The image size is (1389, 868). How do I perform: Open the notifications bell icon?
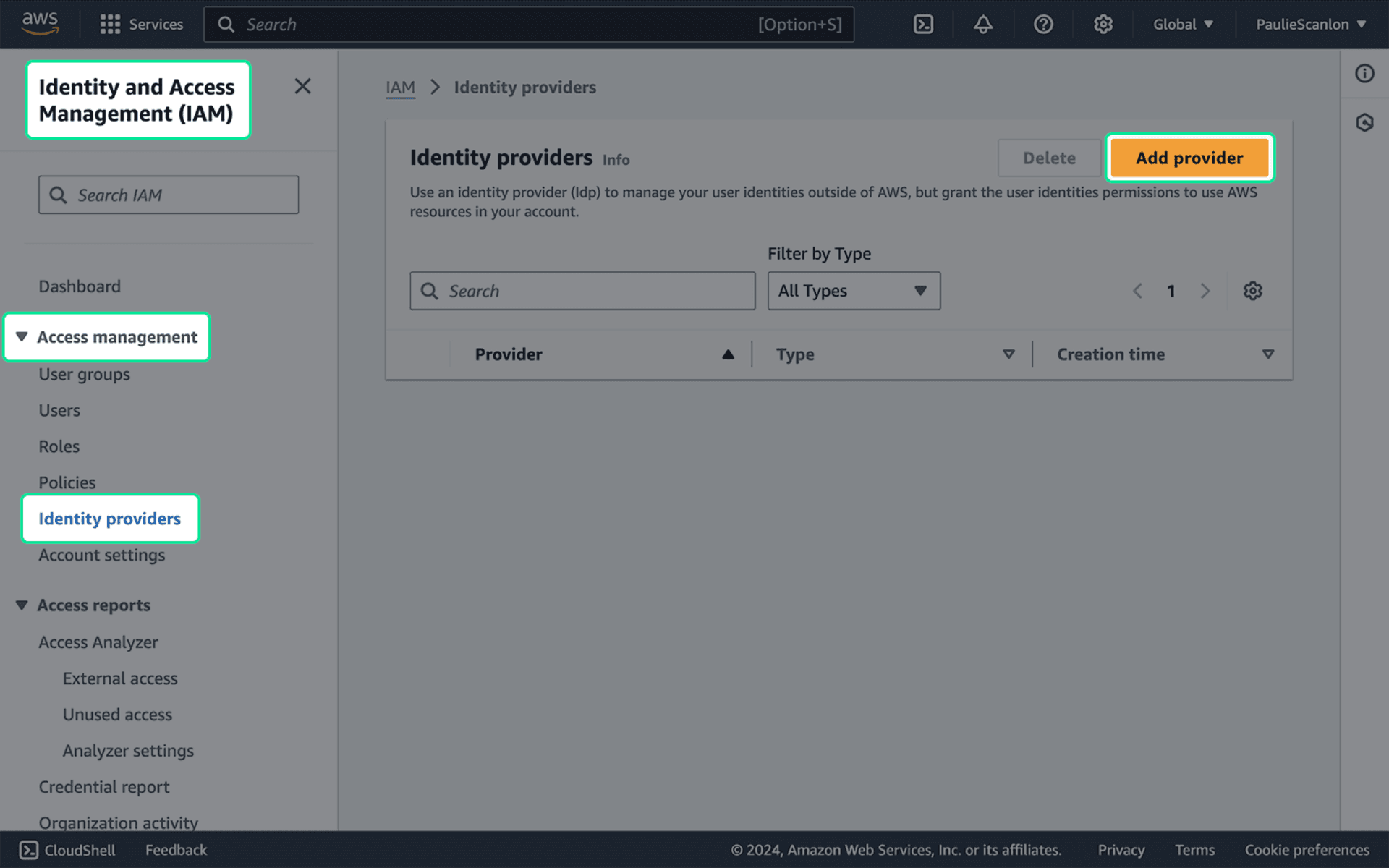pos(982,24)
